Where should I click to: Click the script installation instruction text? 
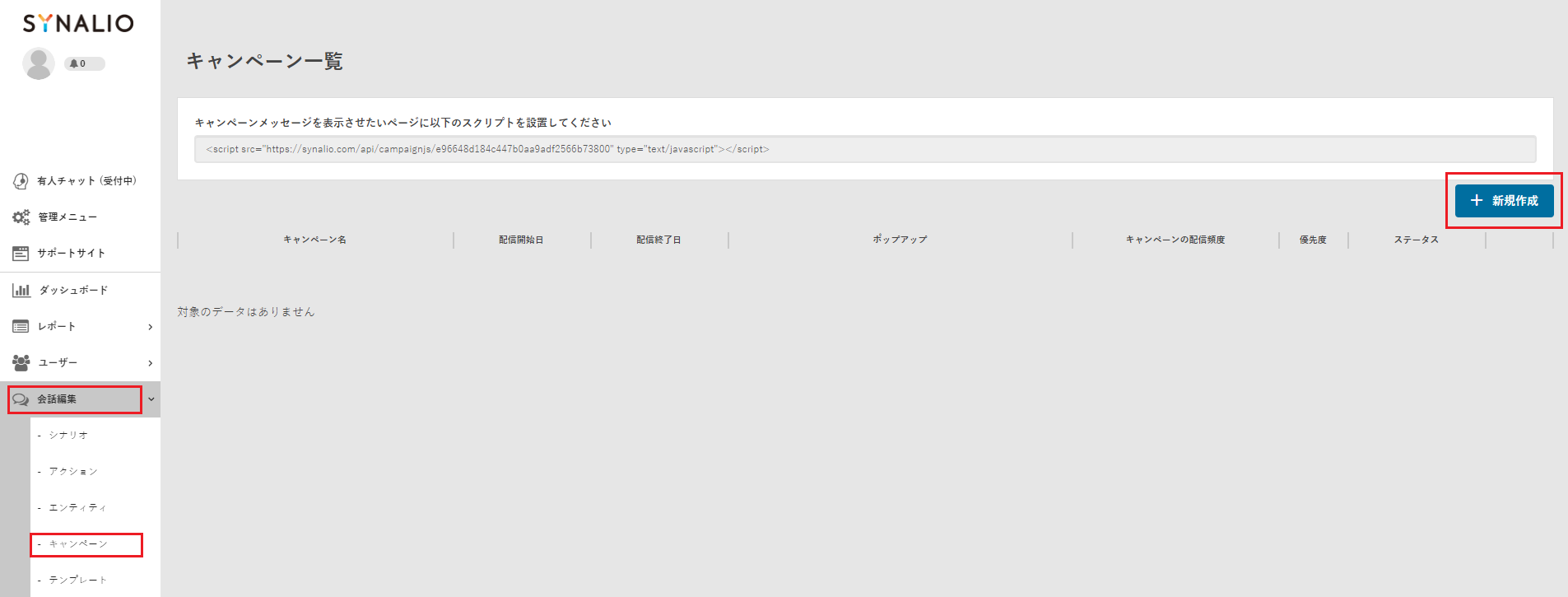[403, 123]
